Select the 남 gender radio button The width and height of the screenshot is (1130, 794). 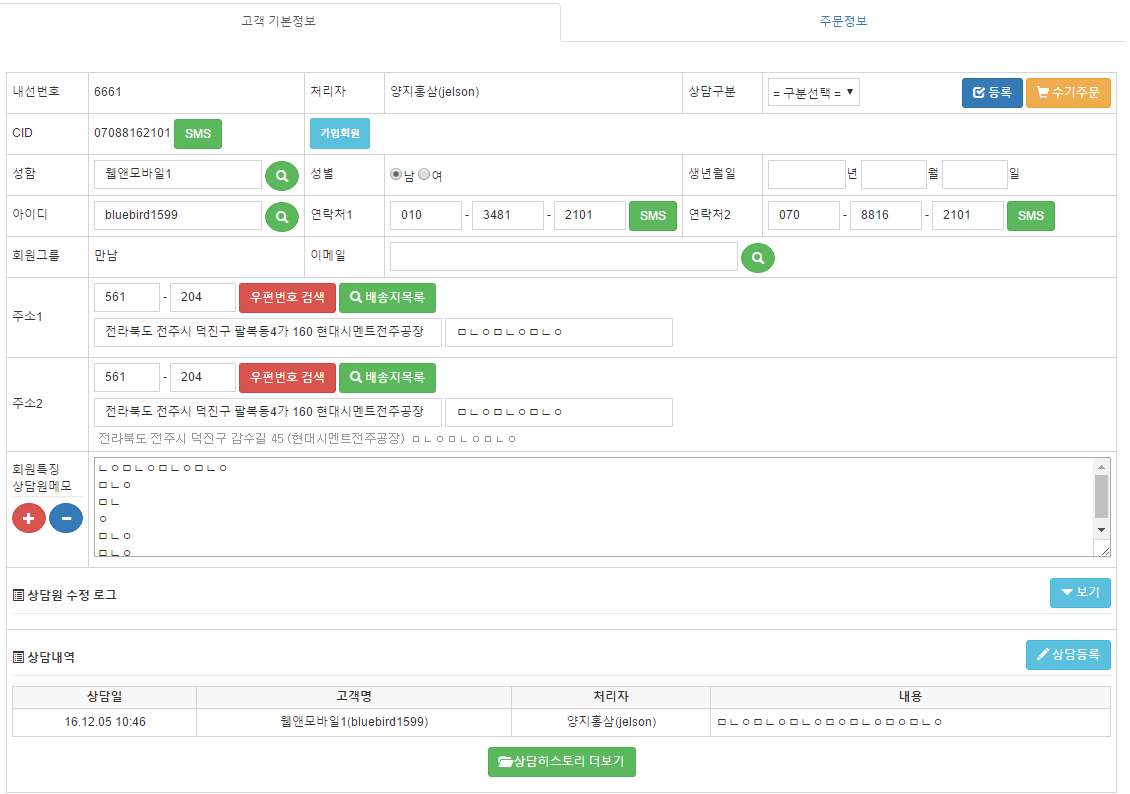point(396,175)
